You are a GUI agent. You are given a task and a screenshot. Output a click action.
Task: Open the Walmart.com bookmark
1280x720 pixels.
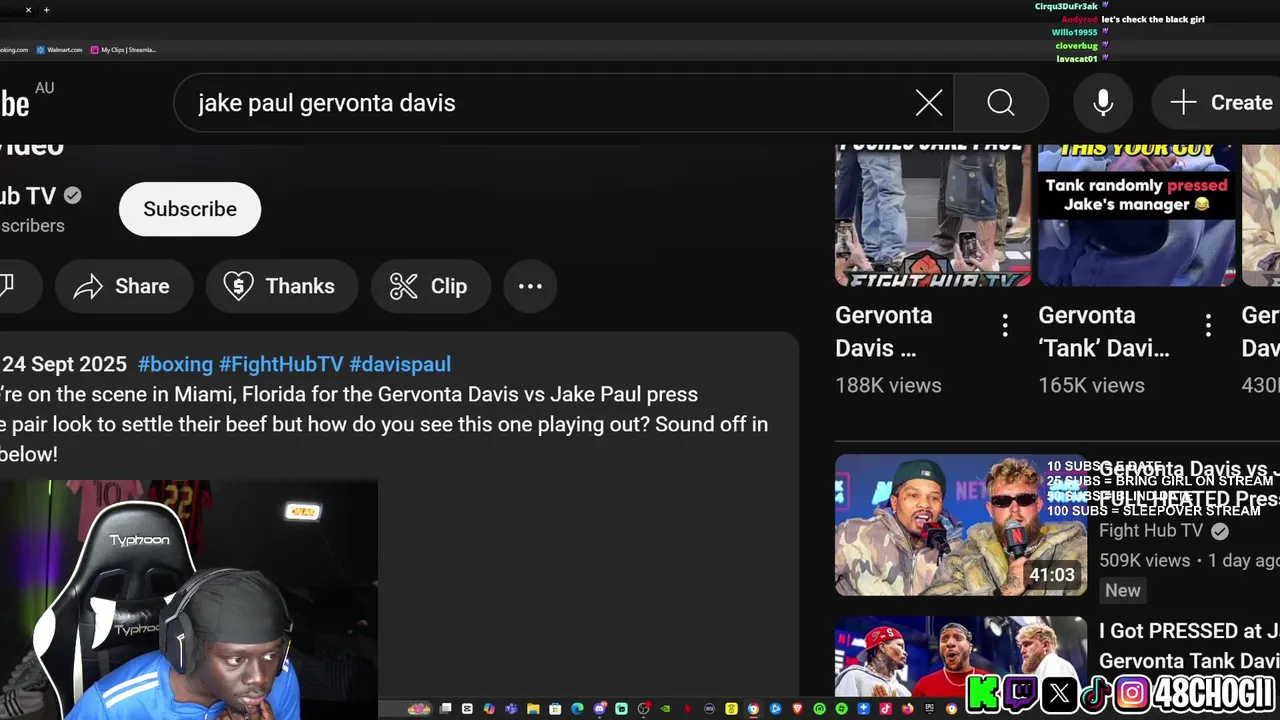tap(59, 49)
